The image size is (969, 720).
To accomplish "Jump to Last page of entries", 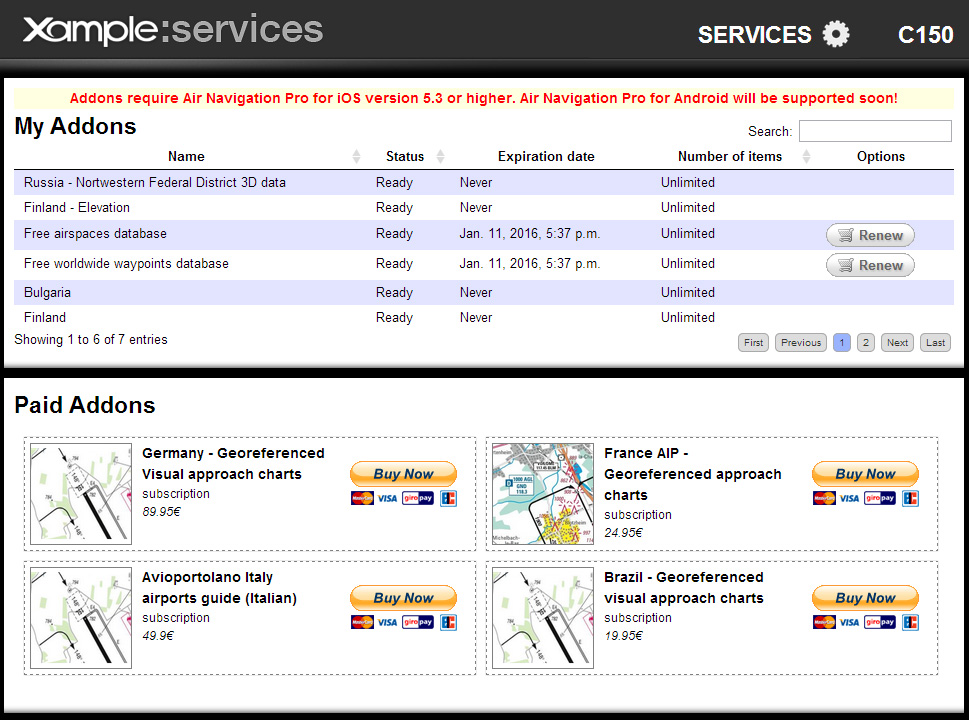I will 935,343.
